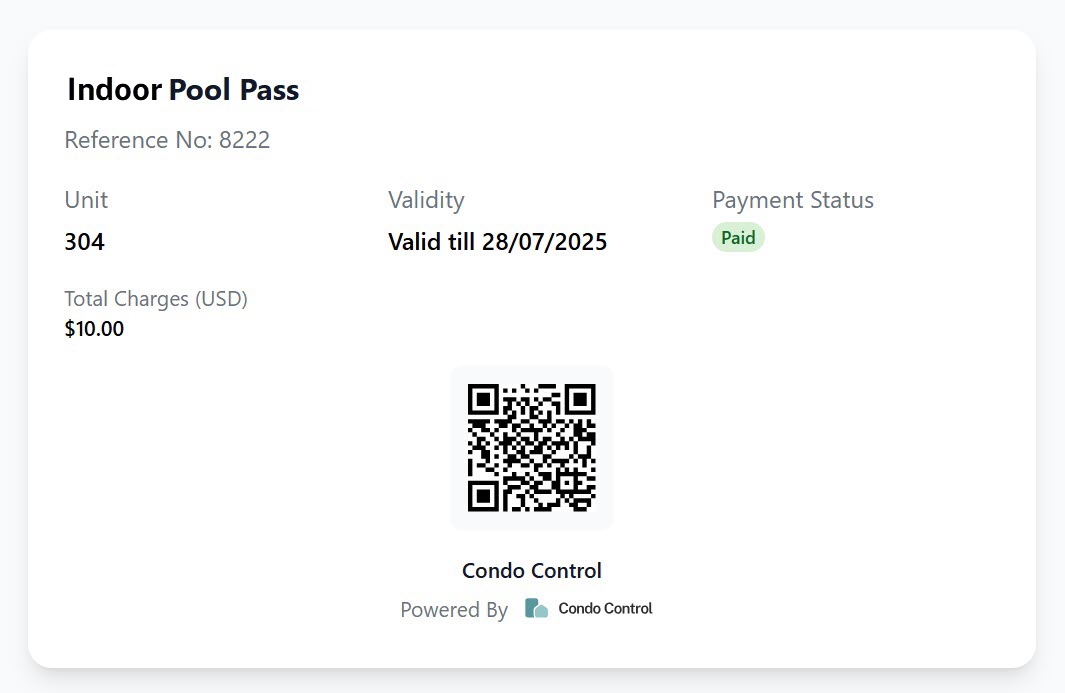
Task: Click the date 28/07/2025 in validity
Action: coord(544,242)
